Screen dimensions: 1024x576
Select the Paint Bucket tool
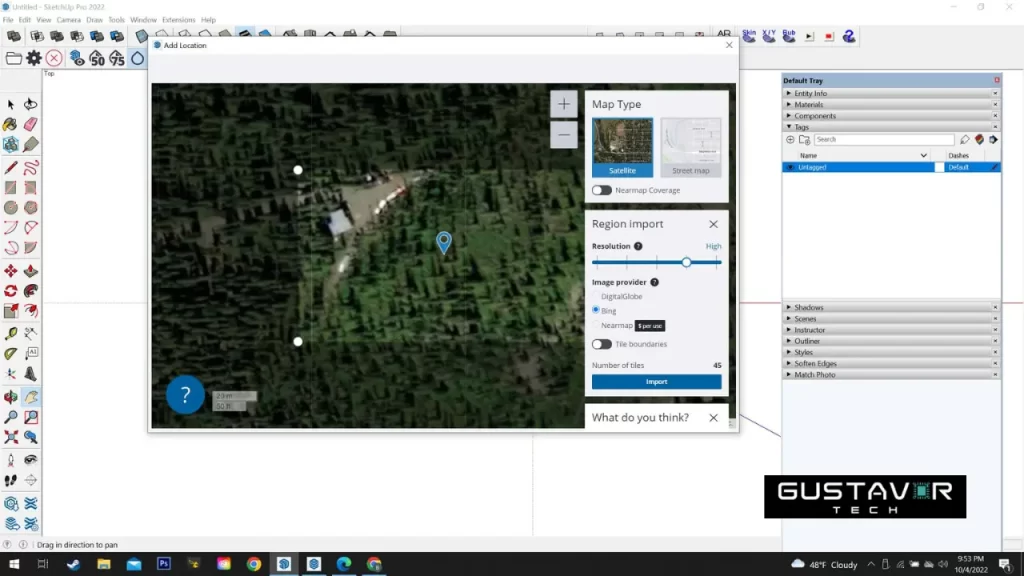point(12,123)
